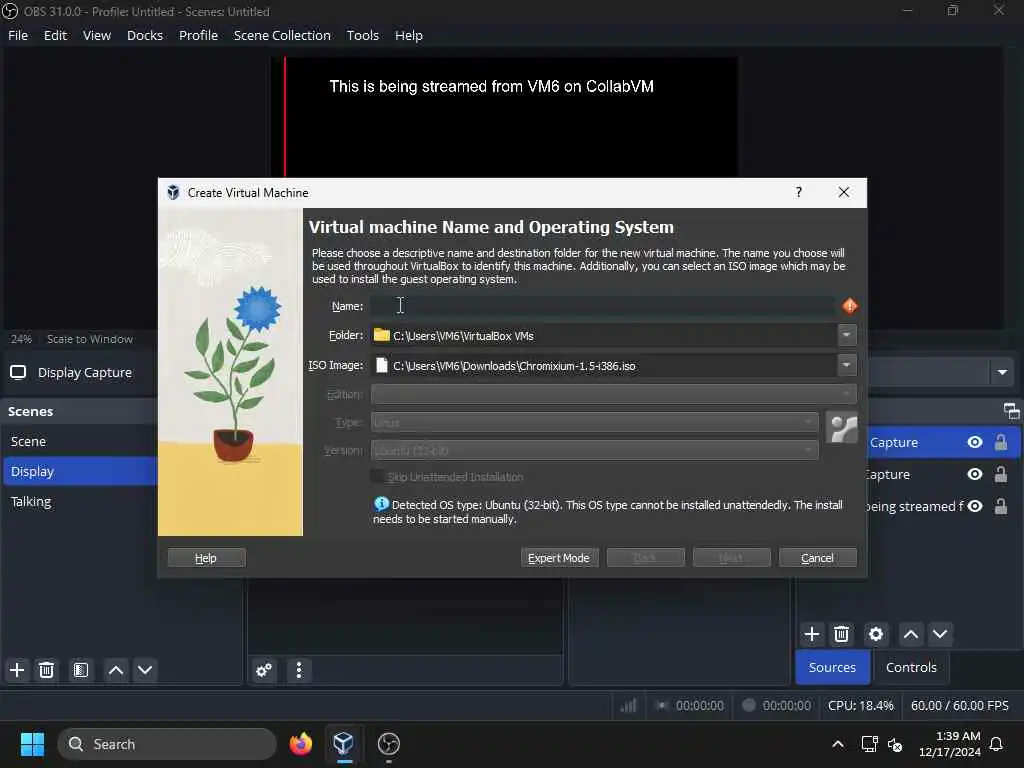Switch to the Sources tab
Image resolution: width=1024 pixels, height=768 pixels.
832,667
